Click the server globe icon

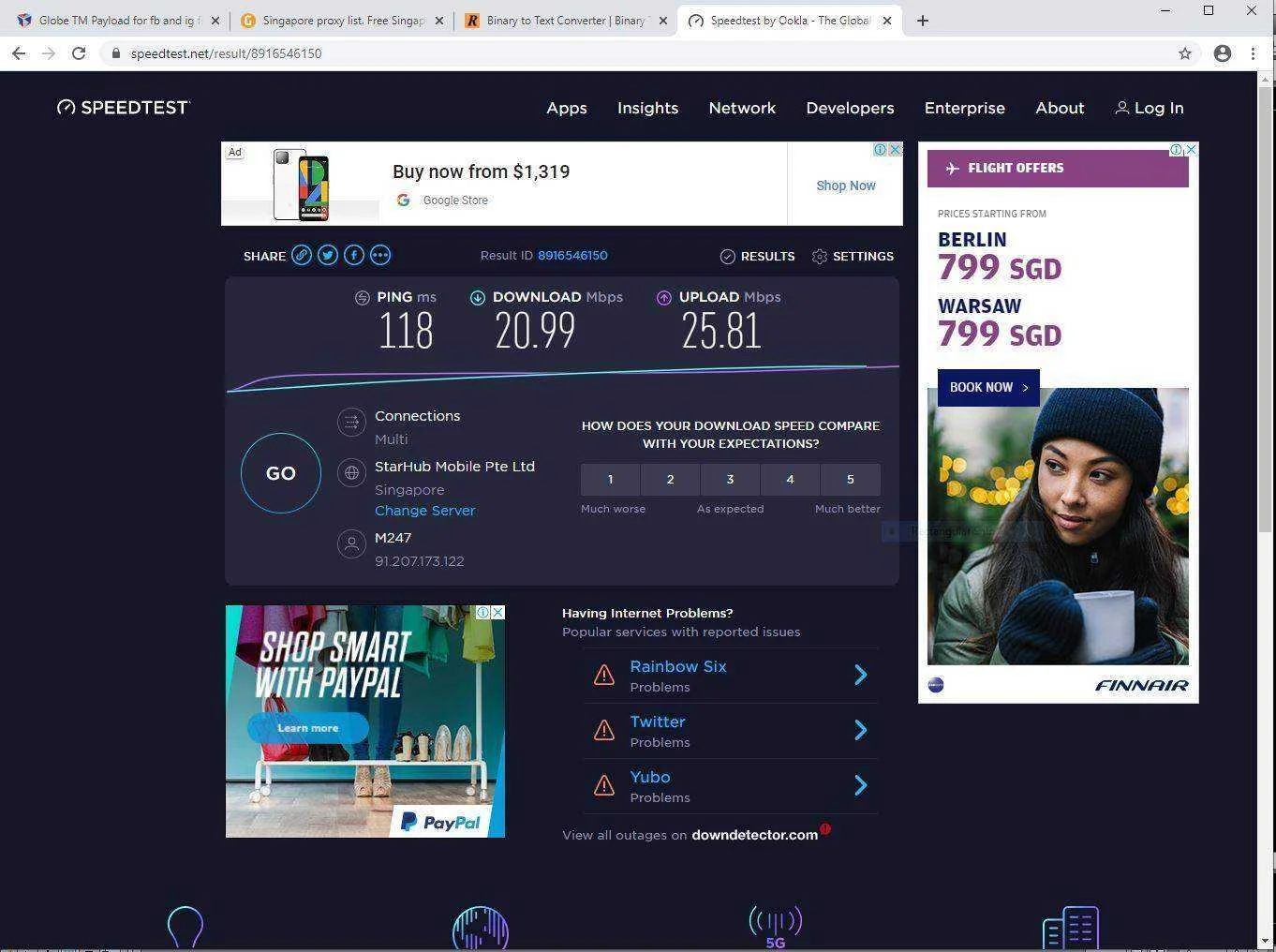(351, 472)
